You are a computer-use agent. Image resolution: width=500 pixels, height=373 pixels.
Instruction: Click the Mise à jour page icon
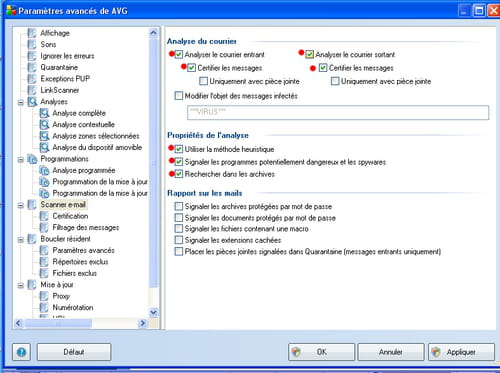click(32, 285)
